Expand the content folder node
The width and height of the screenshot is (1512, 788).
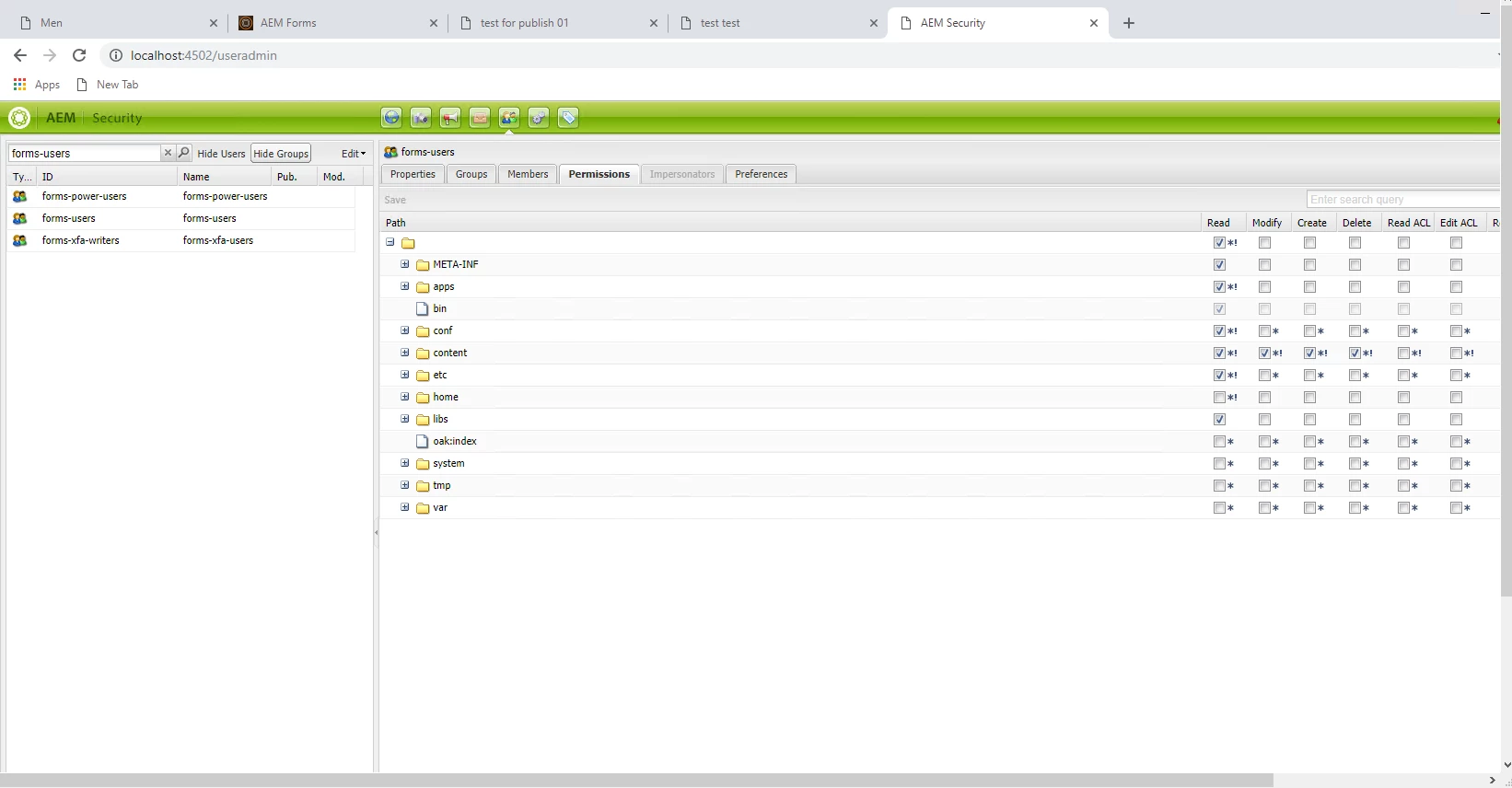(404, 353)
